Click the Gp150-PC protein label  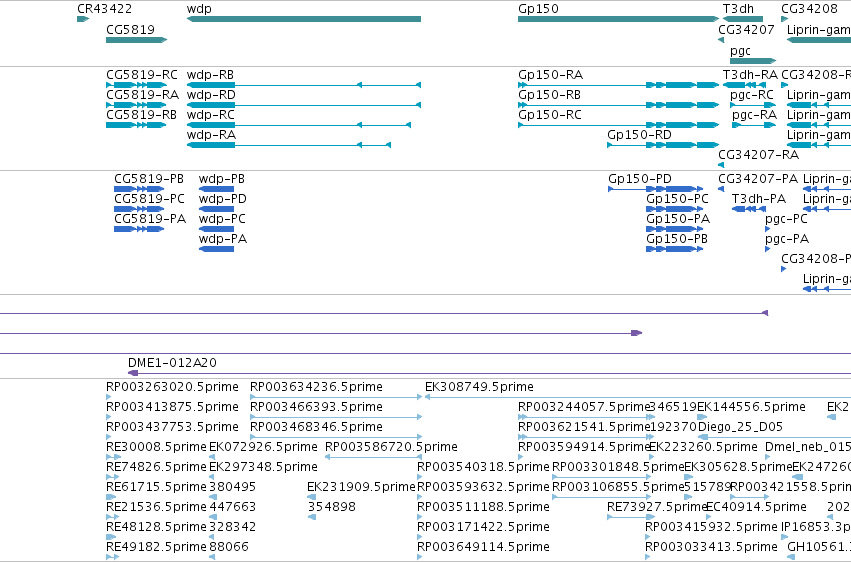(677, 199)
